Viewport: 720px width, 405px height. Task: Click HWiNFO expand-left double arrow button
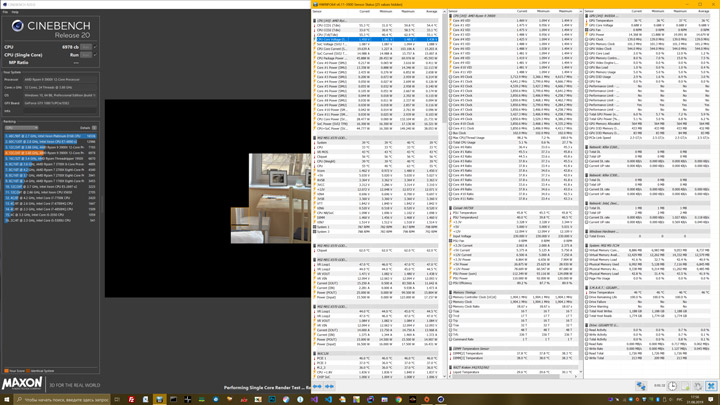tap(317, 386)
